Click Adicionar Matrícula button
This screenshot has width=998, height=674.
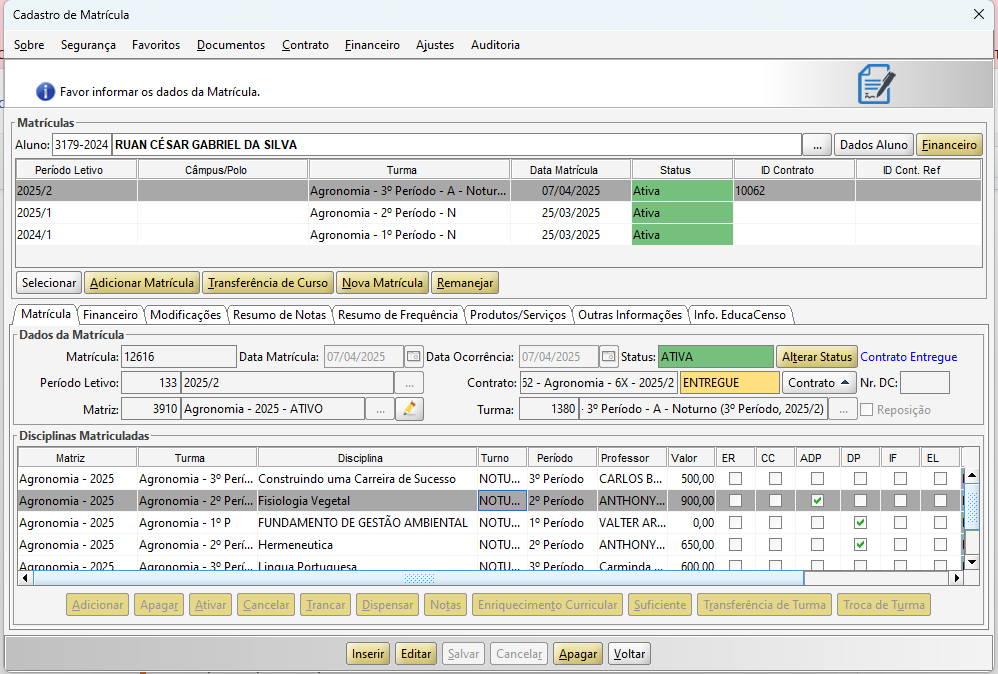pyautogui.click(x=142, y=283)
